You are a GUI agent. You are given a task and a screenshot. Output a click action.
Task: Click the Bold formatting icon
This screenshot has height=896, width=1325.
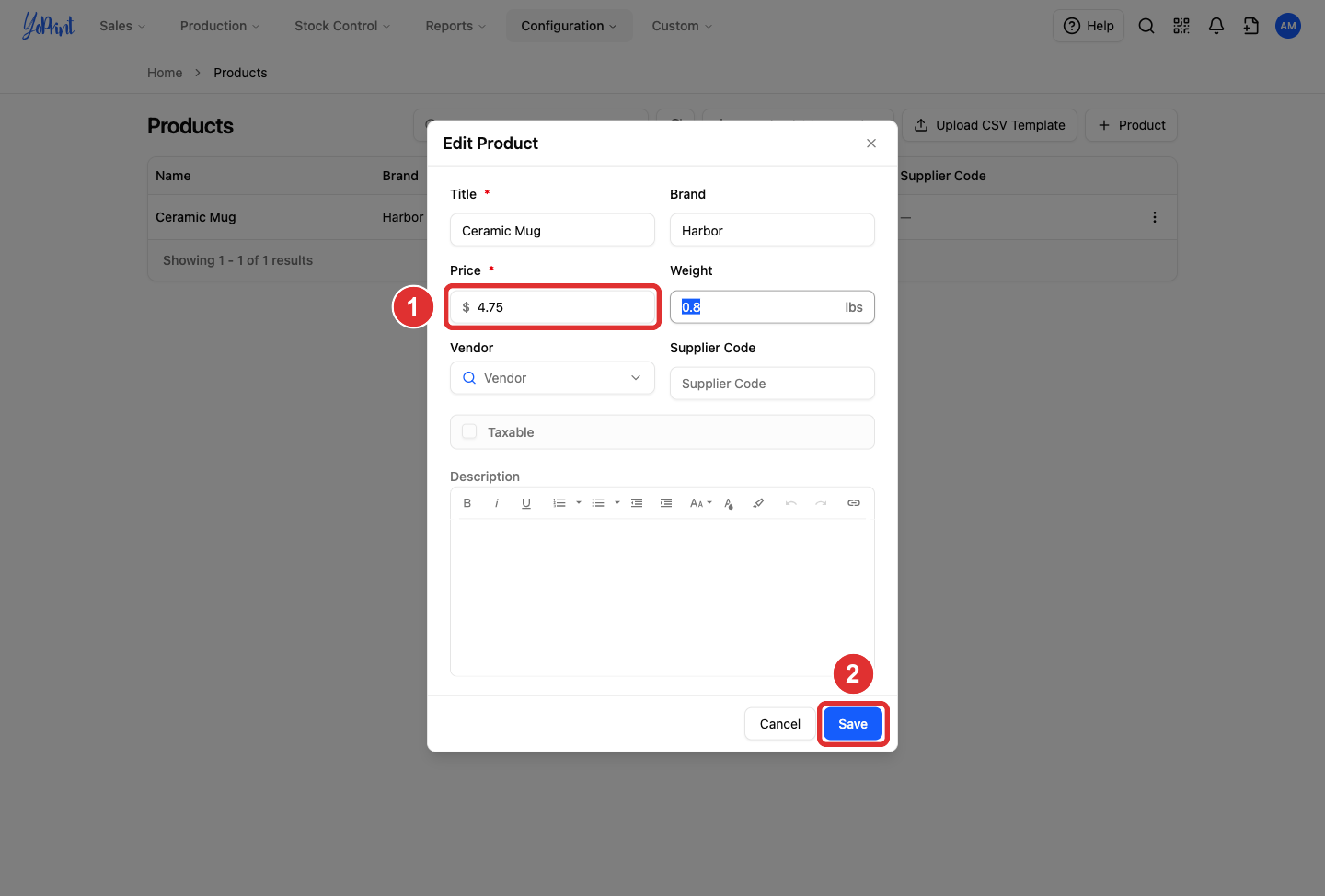coord(467,503)
